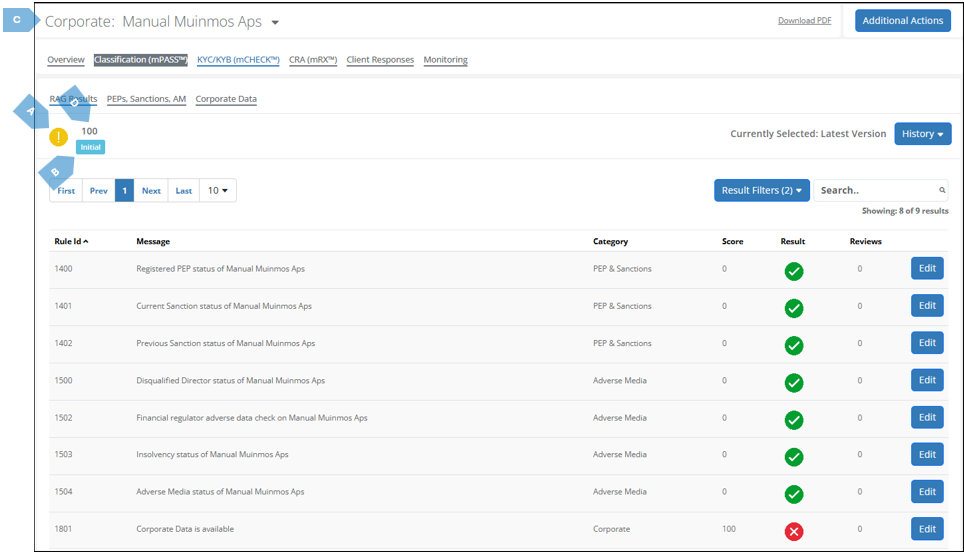964x552 pixels.
Task: Click the Download PDF link
Action: [x=804, y=21]
